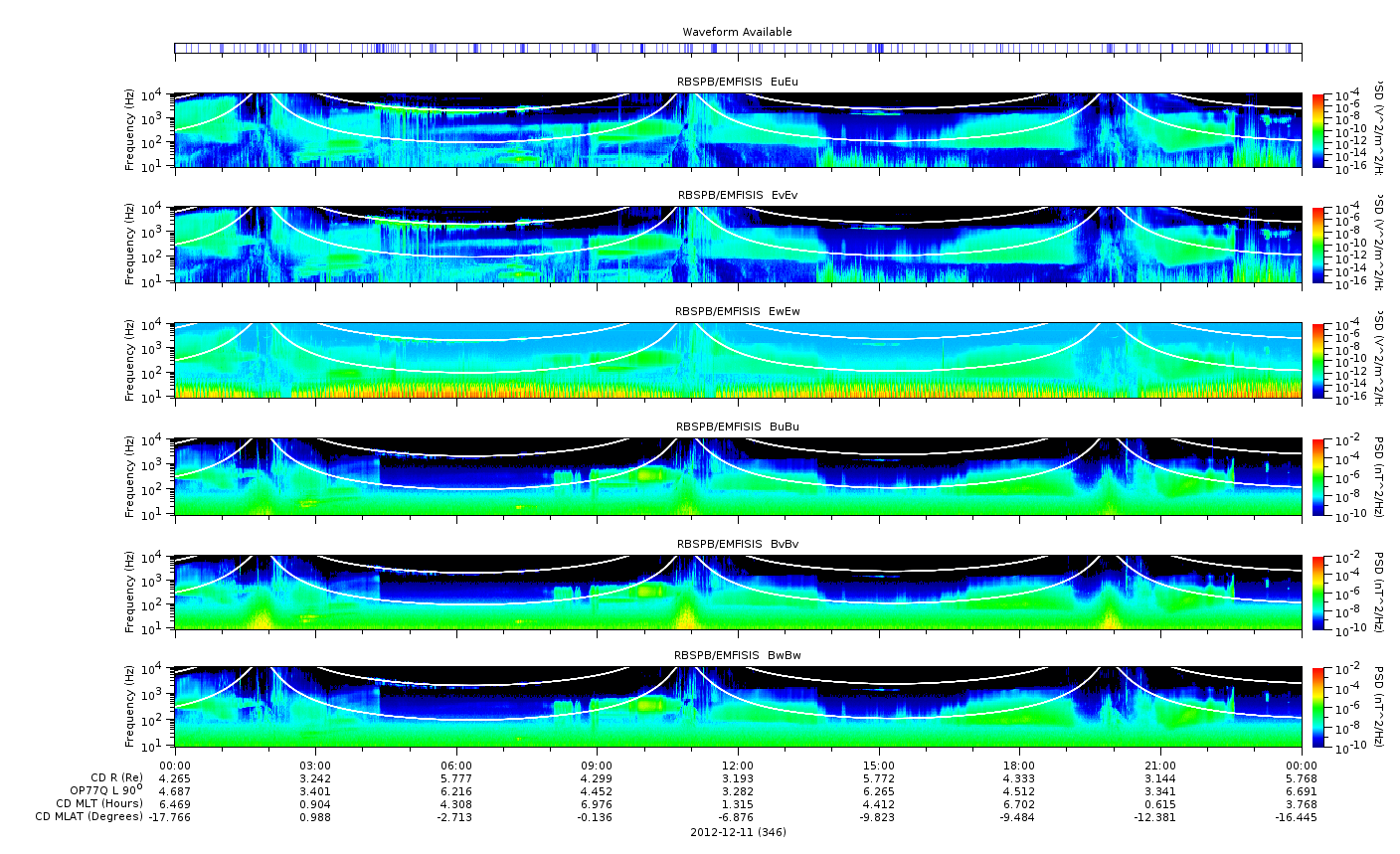Click the CD R value "4.265"
The height and width of the screenshot is (854, 1400).
[174, 777]
